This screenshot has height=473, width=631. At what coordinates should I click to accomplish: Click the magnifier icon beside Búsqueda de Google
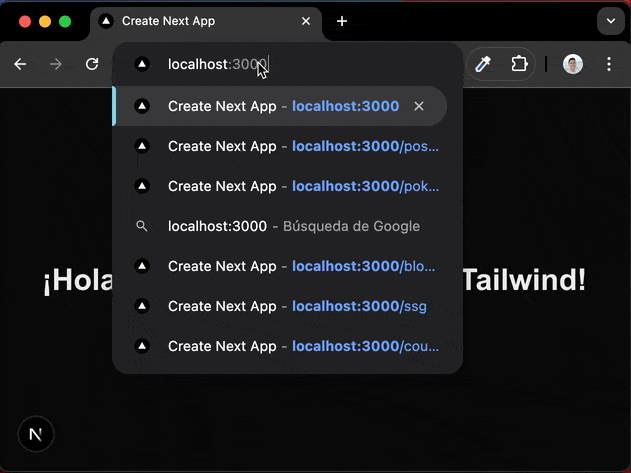point(142,226)
